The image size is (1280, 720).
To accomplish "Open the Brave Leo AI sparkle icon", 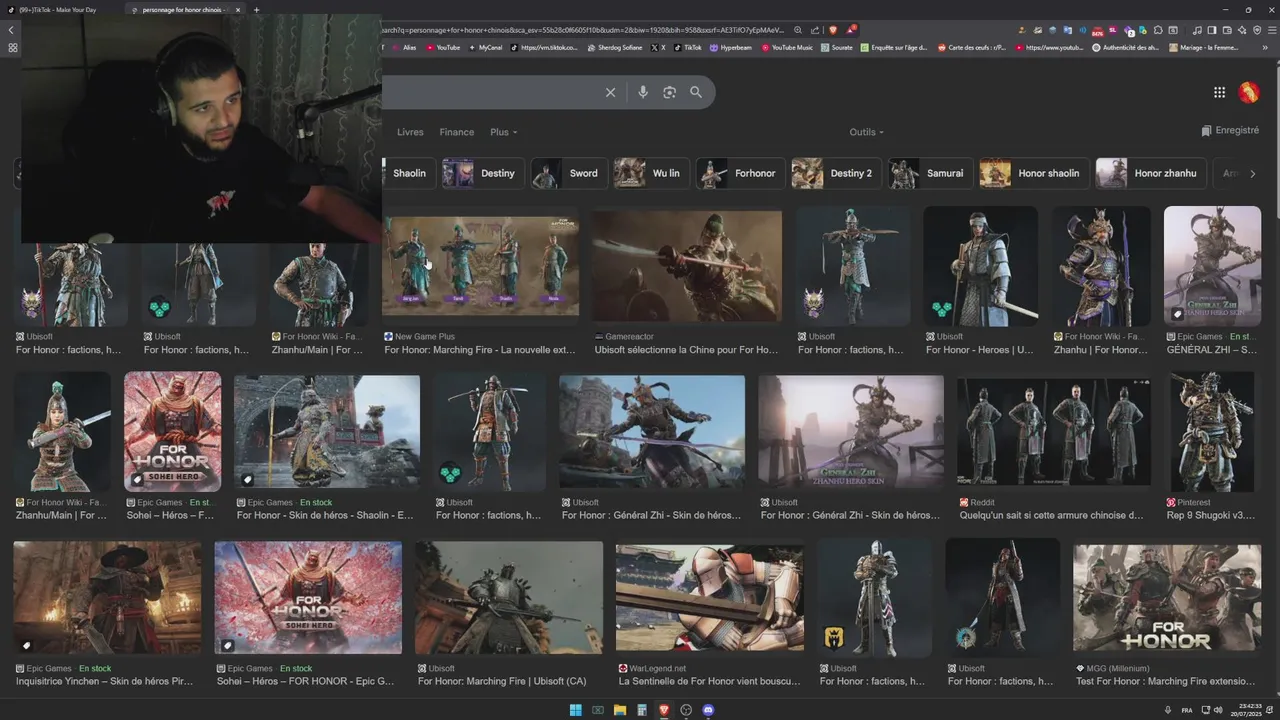I will [x=1242, y=30].
